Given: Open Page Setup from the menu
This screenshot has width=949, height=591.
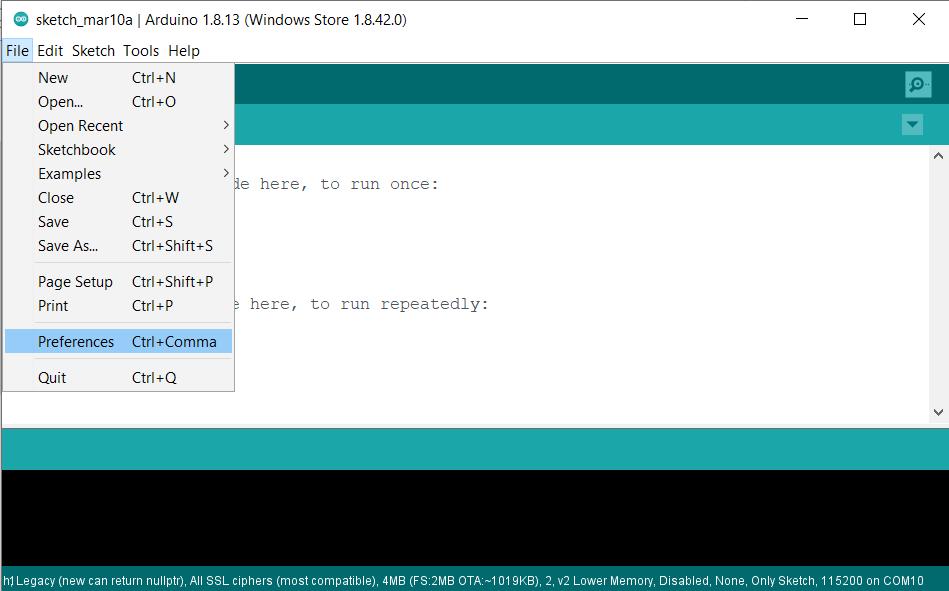Looking at the screenshot, I should point(118,282).
